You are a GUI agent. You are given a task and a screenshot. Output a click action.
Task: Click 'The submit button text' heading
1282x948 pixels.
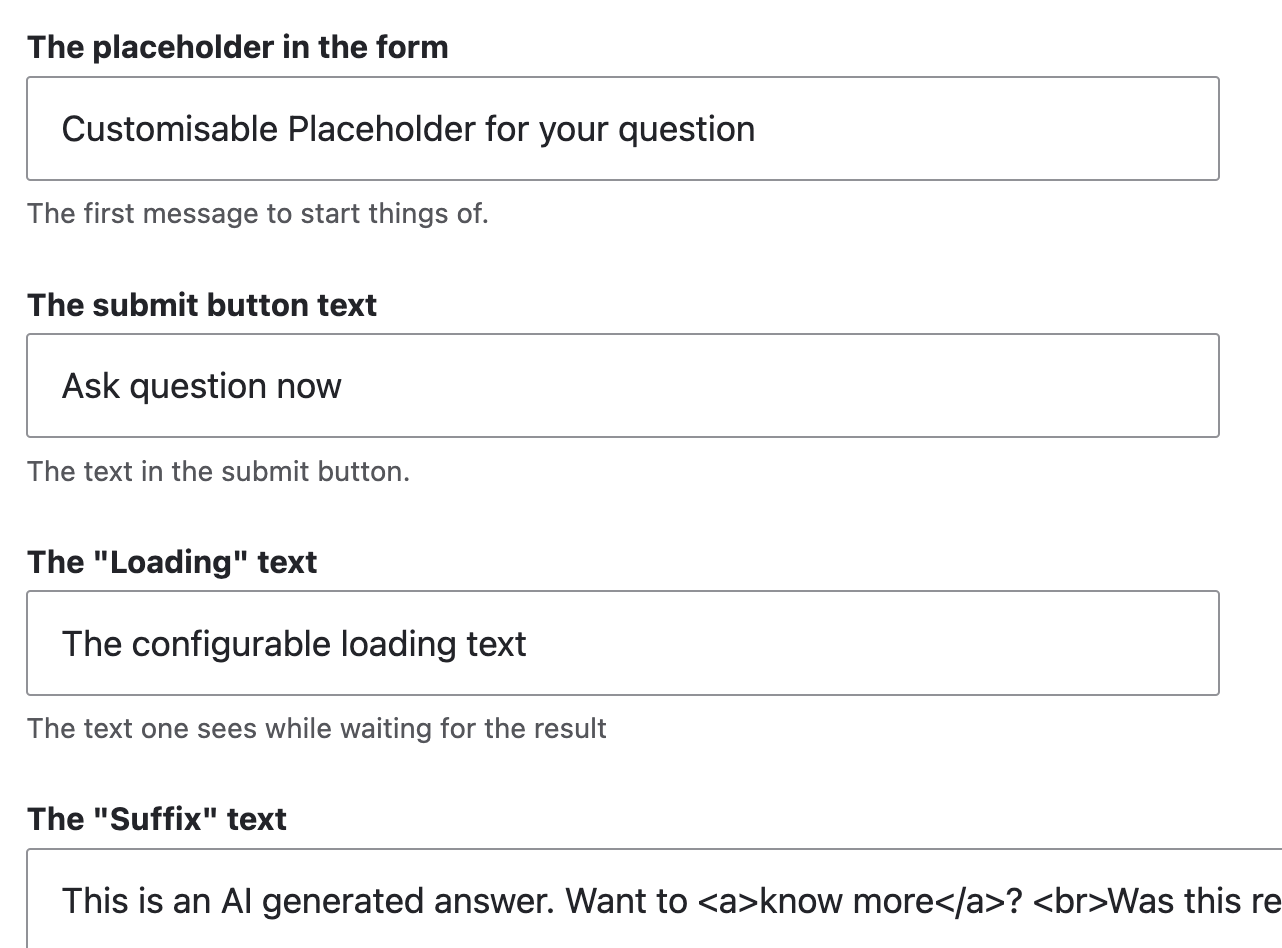point(201,304)
